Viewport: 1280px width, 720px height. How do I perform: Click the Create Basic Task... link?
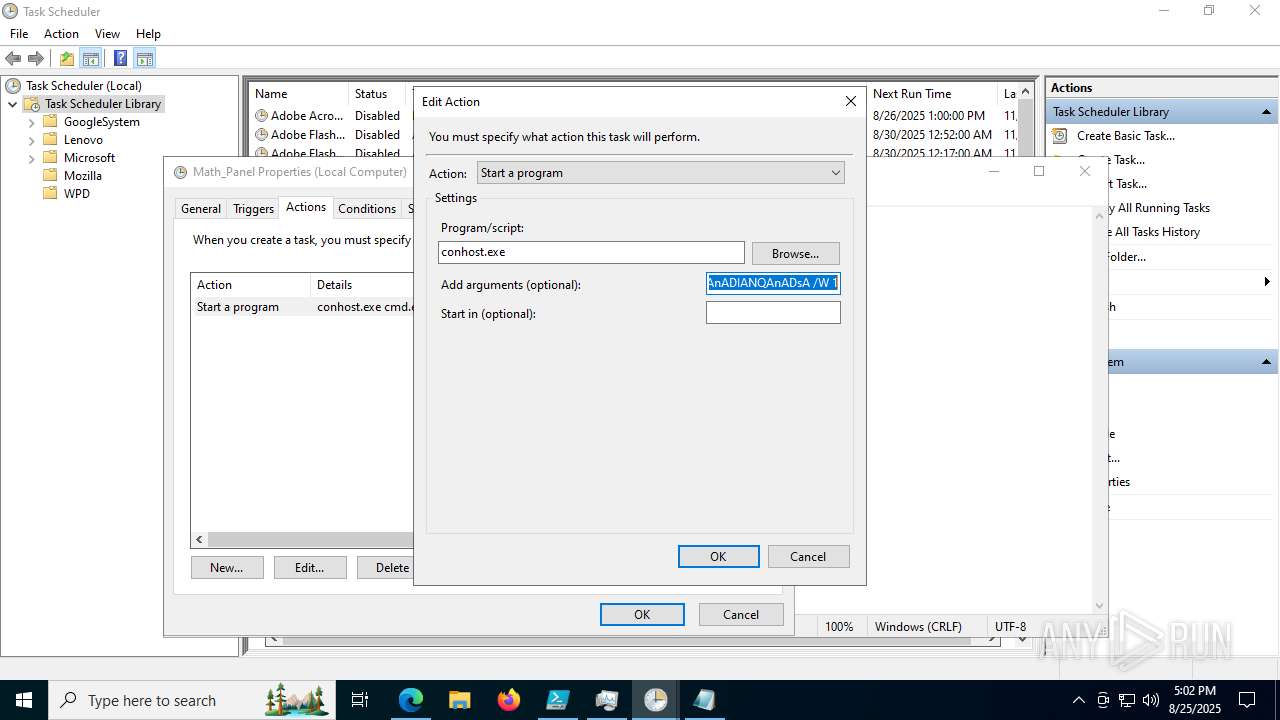pyautogui.click(x=1126, y=136)
